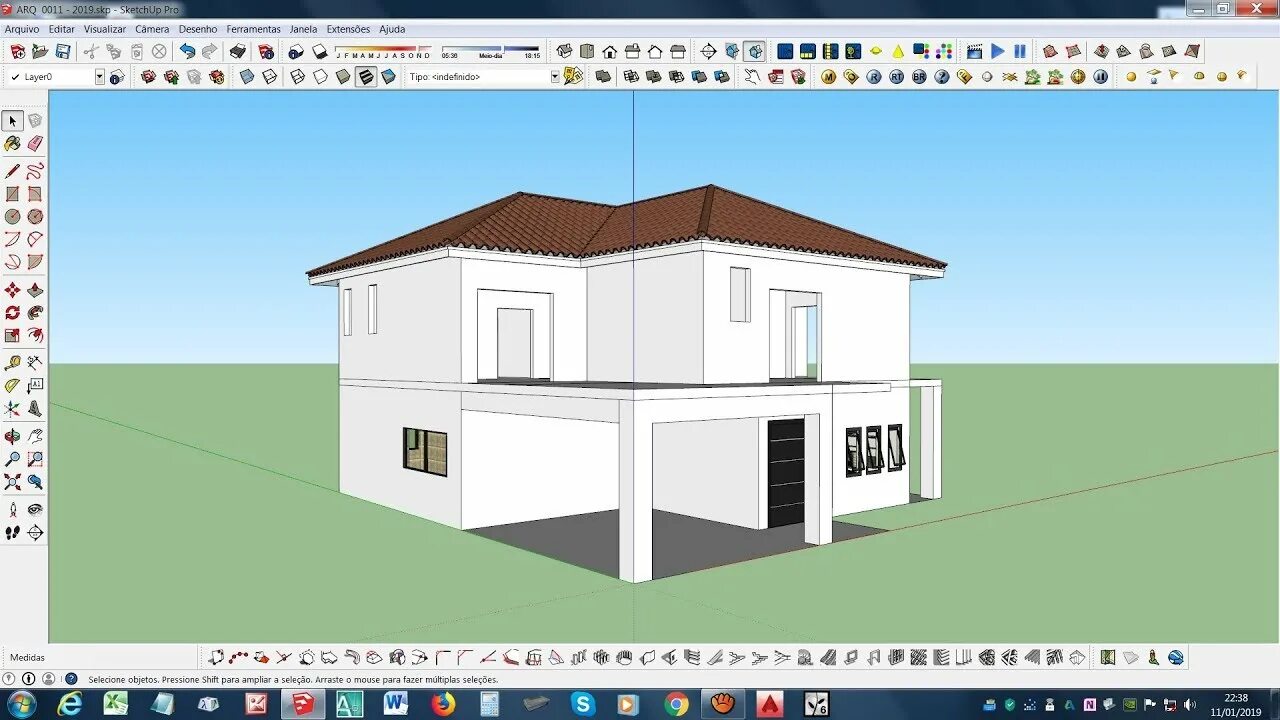Image resolution: width=1280 pixels, height=720 pixels.
Task: Open Google Chrome from the taskbar
Action: click(676, 704)
